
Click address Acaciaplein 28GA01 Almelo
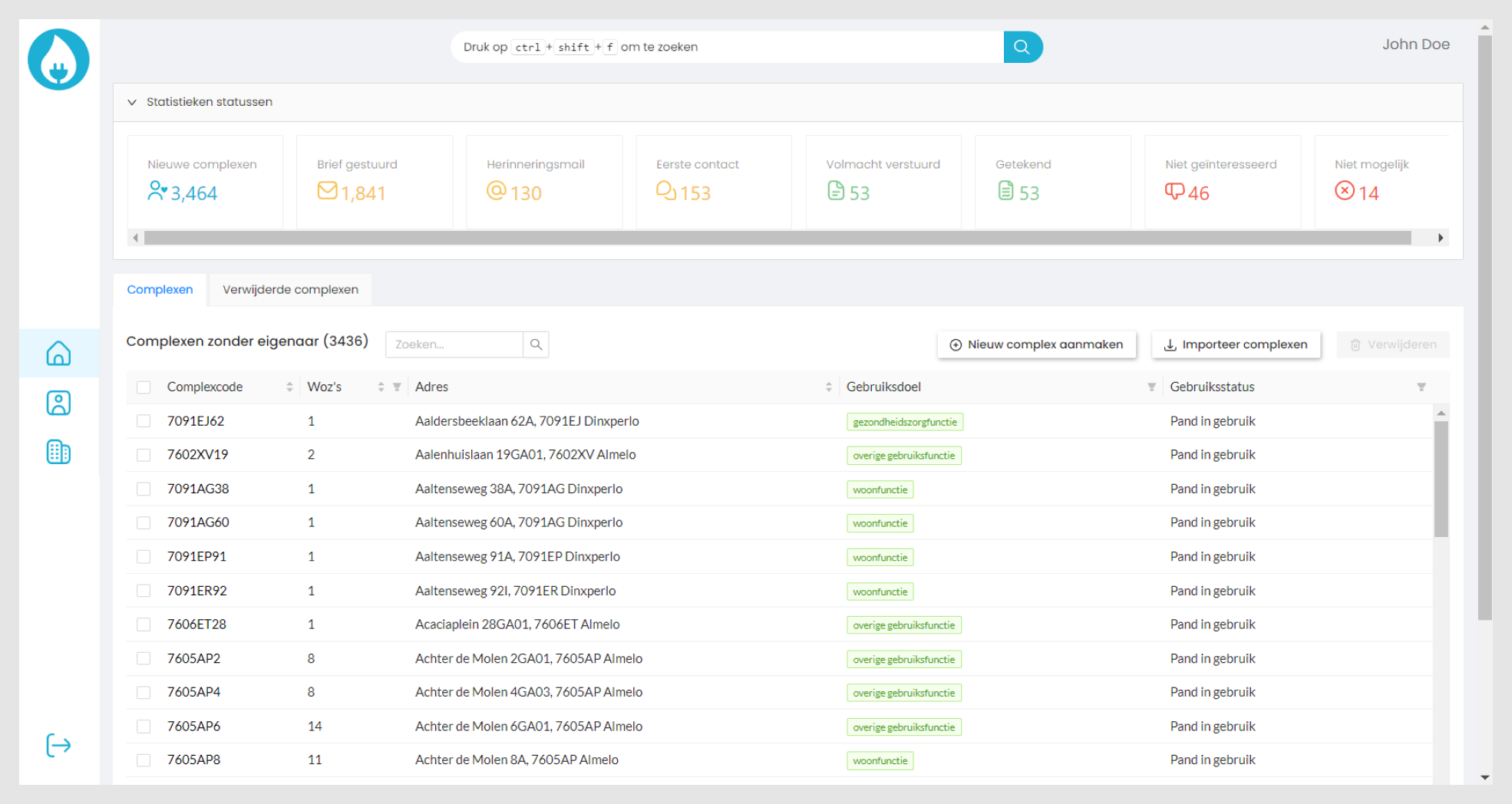coord(517,624)
